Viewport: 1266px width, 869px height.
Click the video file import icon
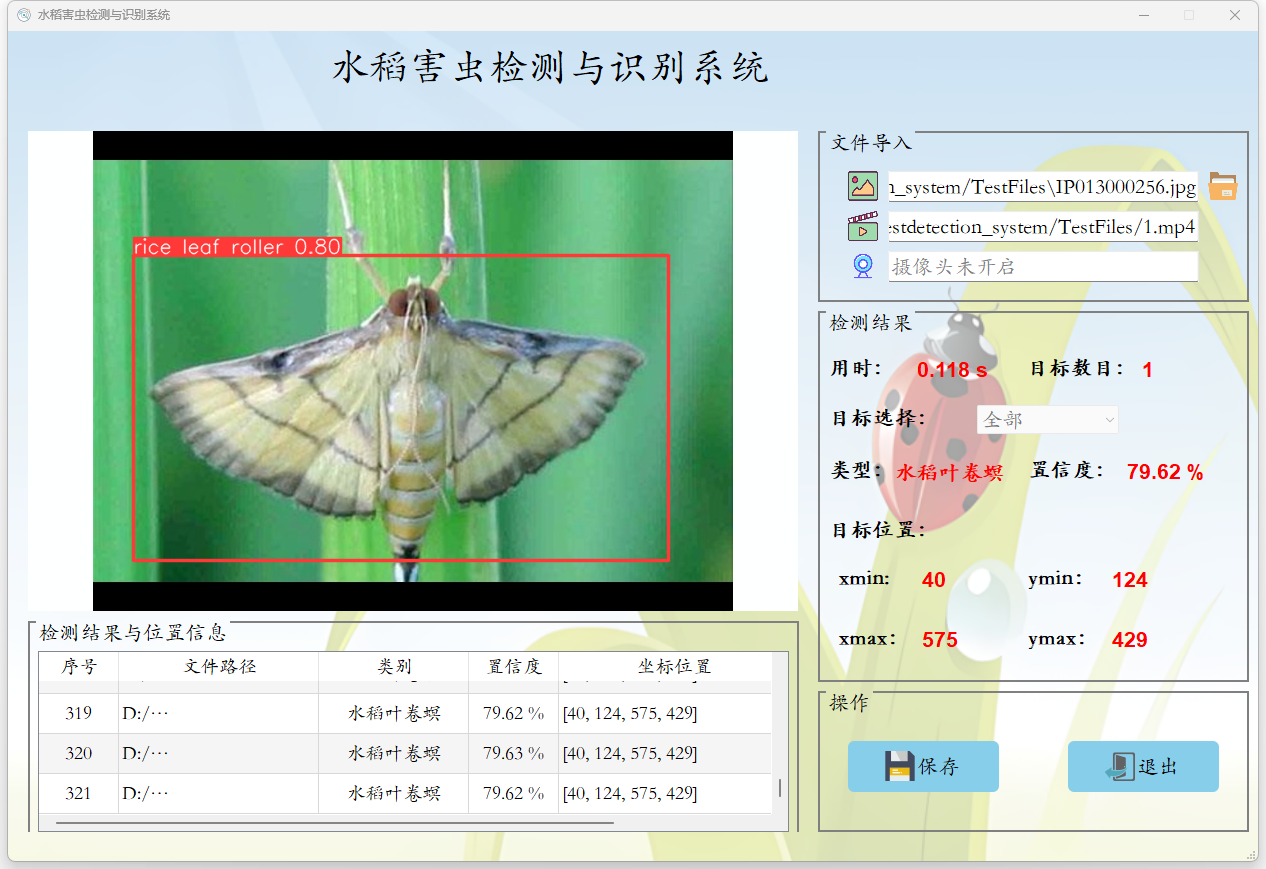click(x=862, y=227)
